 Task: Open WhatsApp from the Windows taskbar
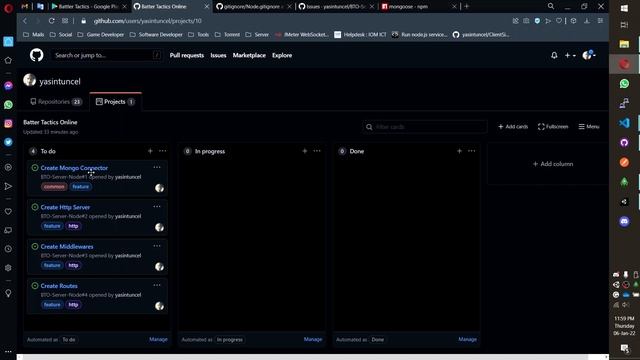tap(624, 84)
